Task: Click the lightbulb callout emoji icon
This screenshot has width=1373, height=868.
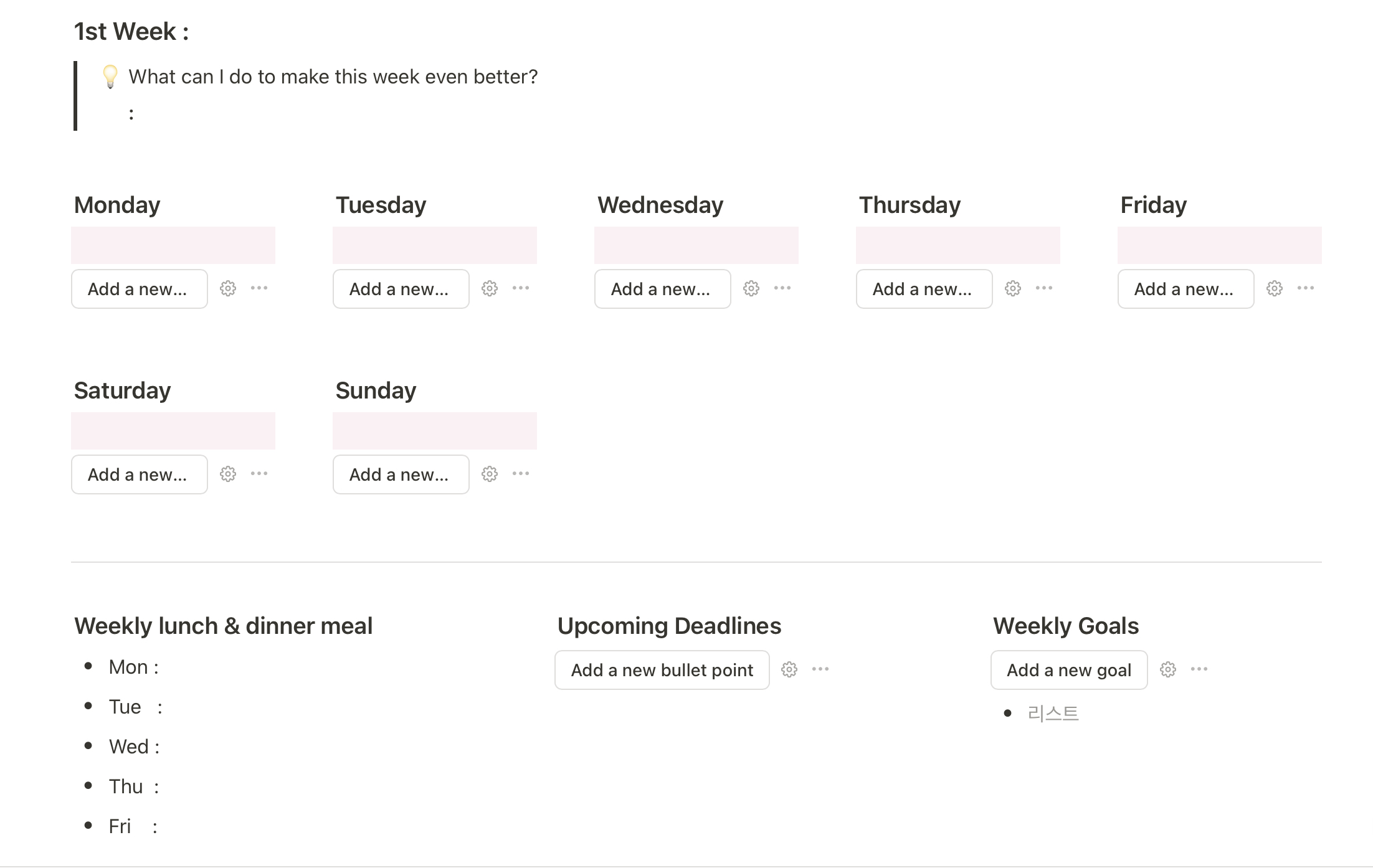Action: tap(110, 77)
